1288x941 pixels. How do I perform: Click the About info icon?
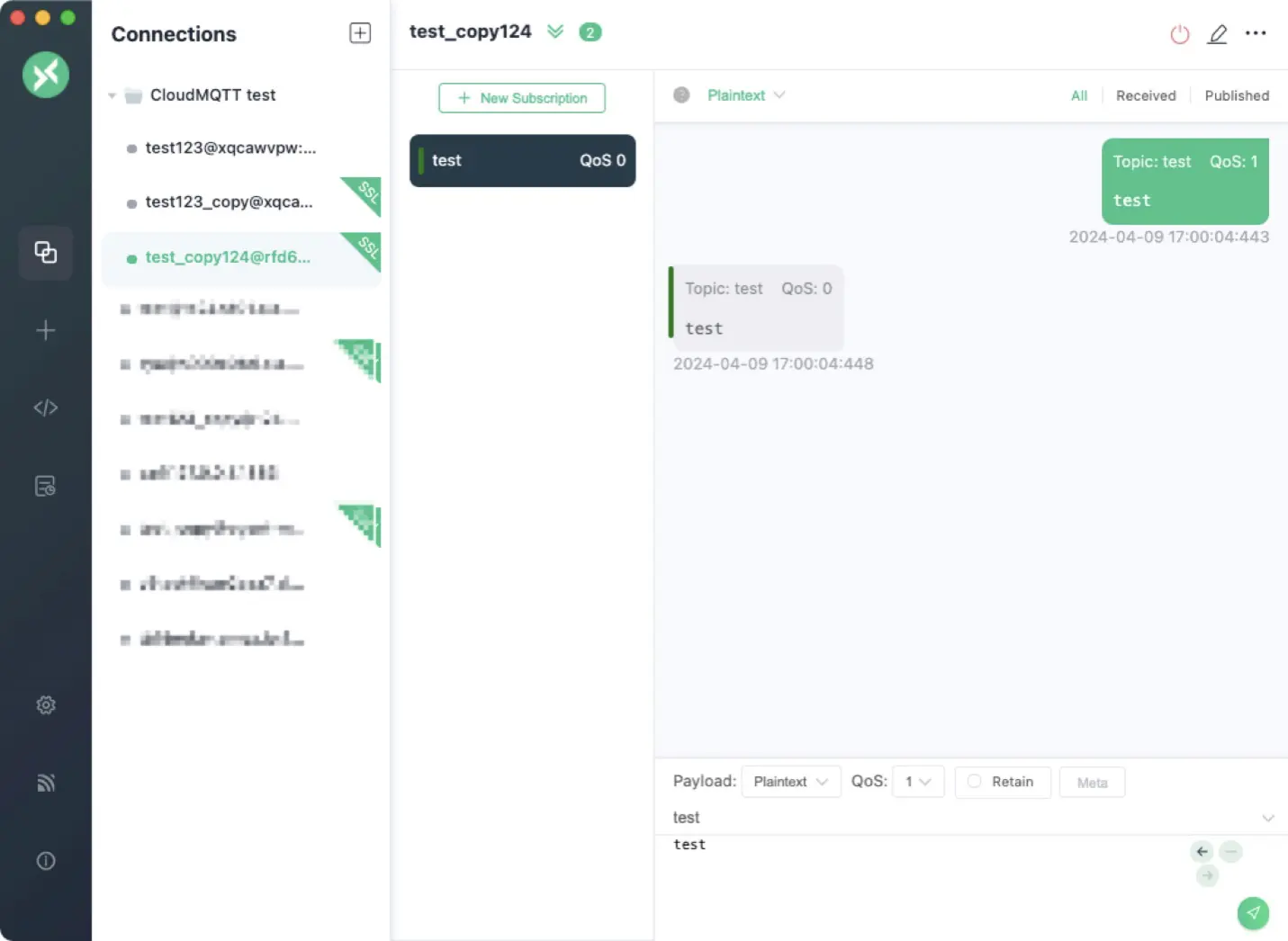[45, 861]
